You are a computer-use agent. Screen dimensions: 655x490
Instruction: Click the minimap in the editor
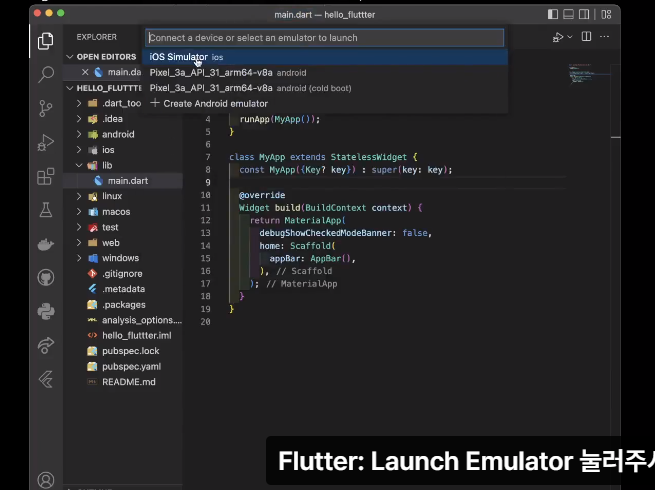(x=588, y=74)
